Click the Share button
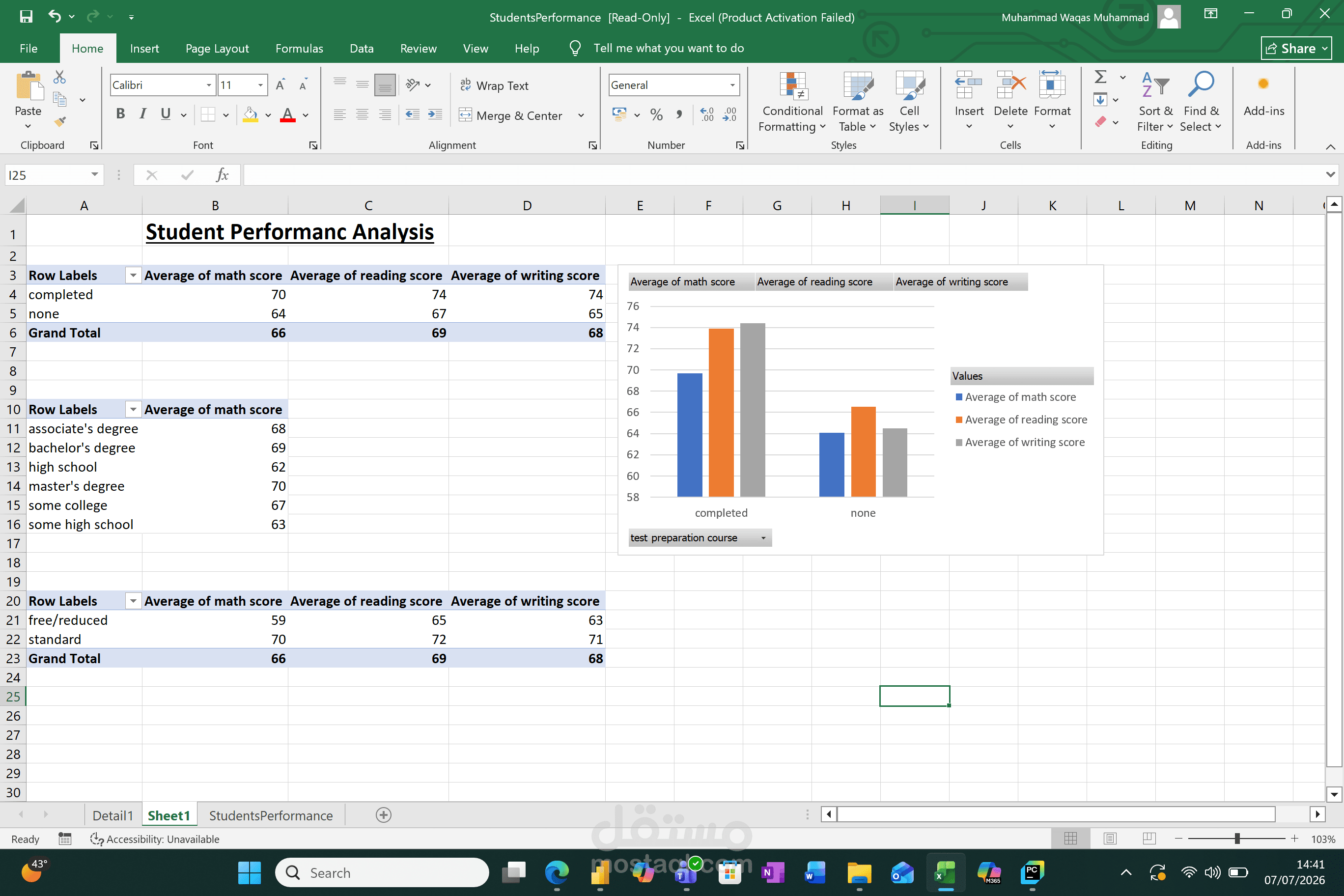This screenshot has height=896, width=1344. [1296, 49]
